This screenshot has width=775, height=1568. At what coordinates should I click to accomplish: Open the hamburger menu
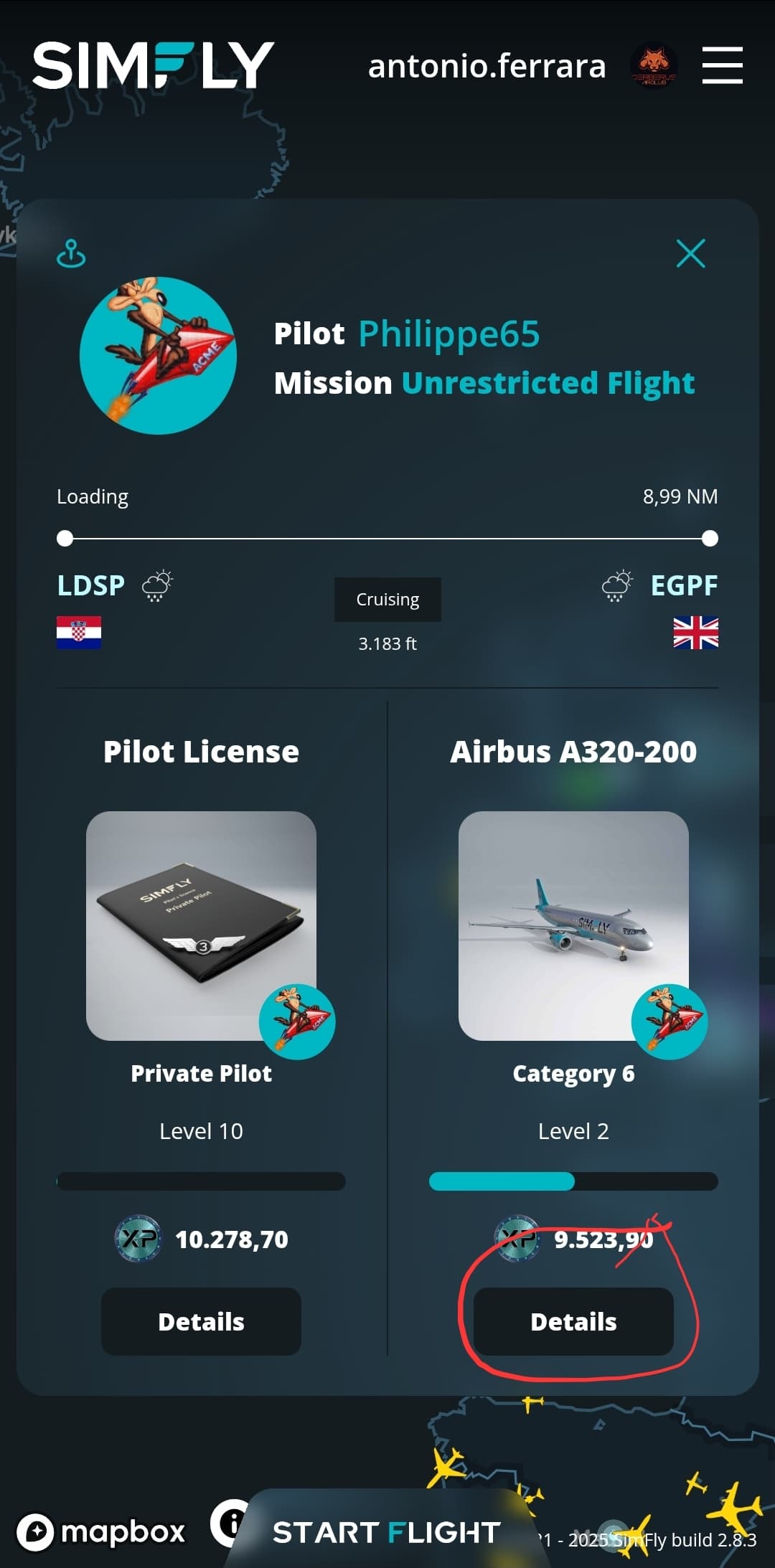[x=722, y=65]
